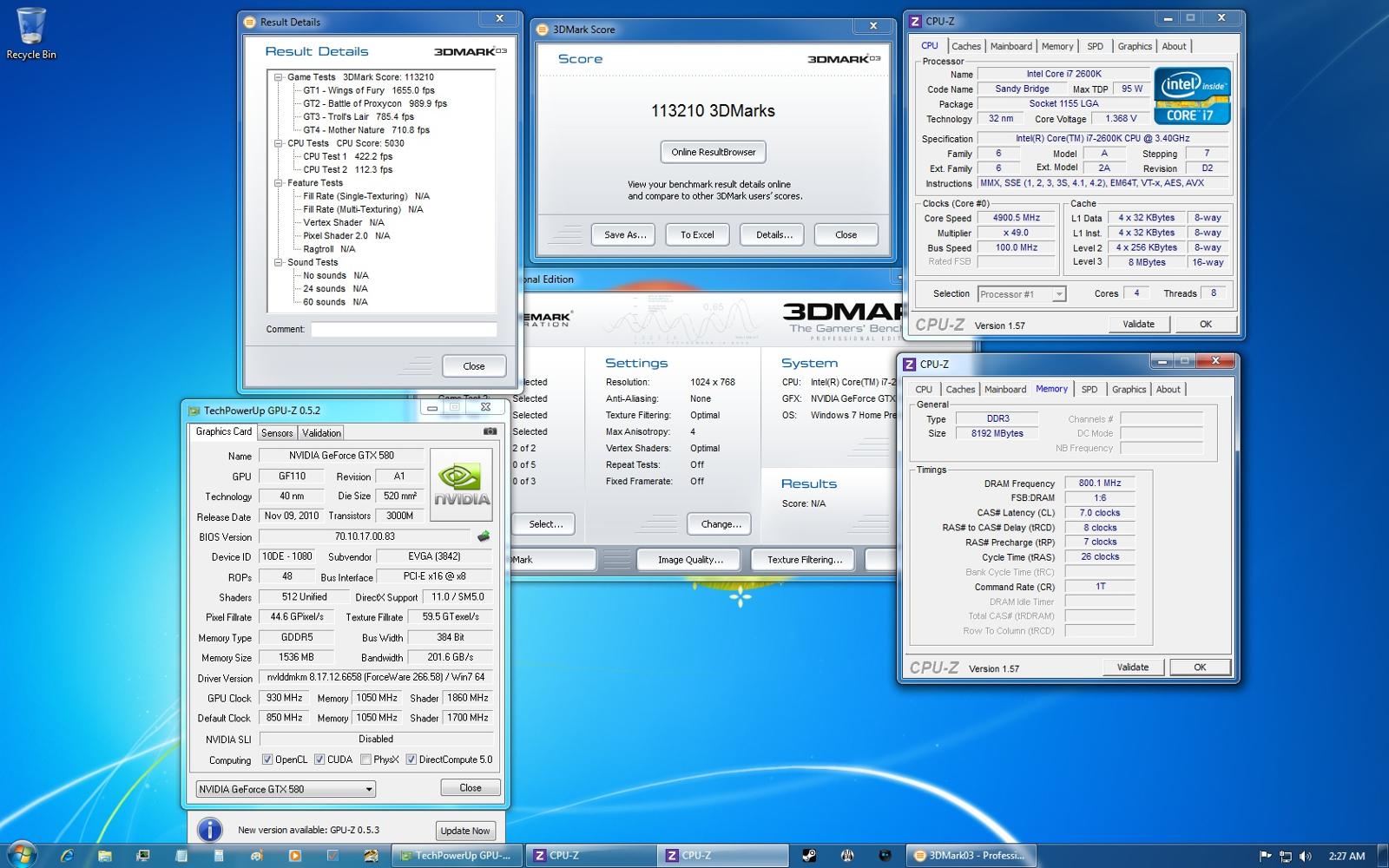1389x868 pixels.
Task: Click the BIOS save chip icon in GPU-Z
Action: [x=484, y=536]
